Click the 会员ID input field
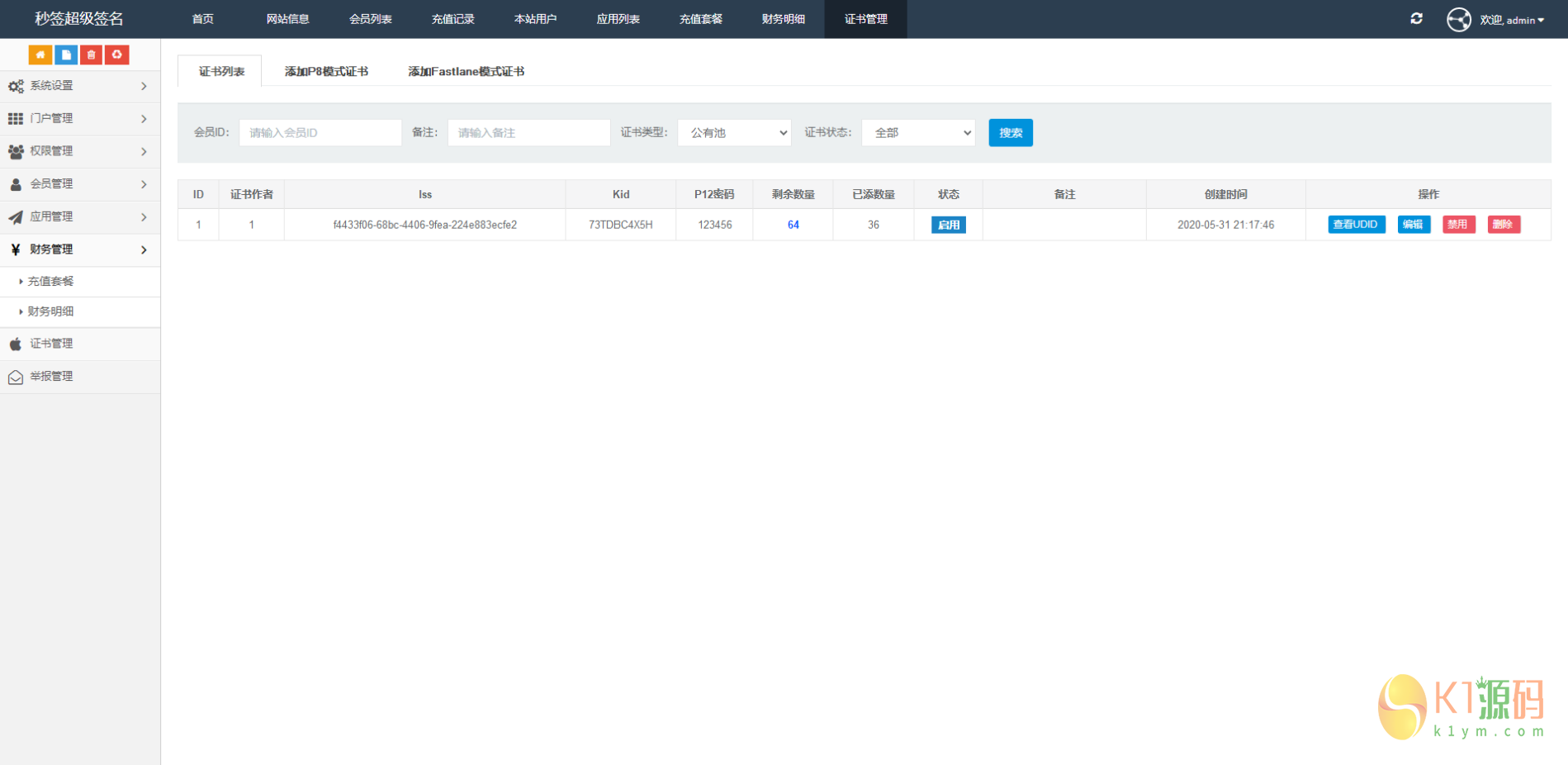 tap(320, 133)
